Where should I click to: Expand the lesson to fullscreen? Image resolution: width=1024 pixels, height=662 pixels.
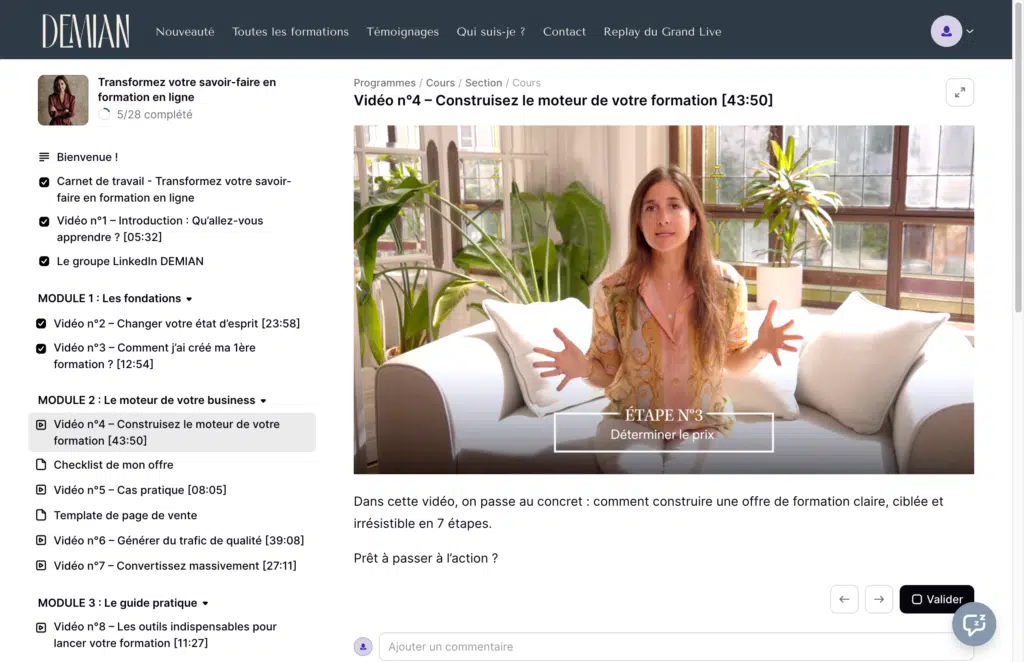(x=959, y=93)
